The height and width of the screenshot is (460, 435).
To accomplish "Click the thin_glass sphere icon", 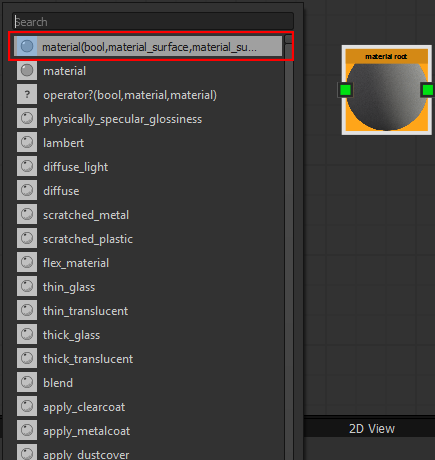I will [x=27, y=287].
